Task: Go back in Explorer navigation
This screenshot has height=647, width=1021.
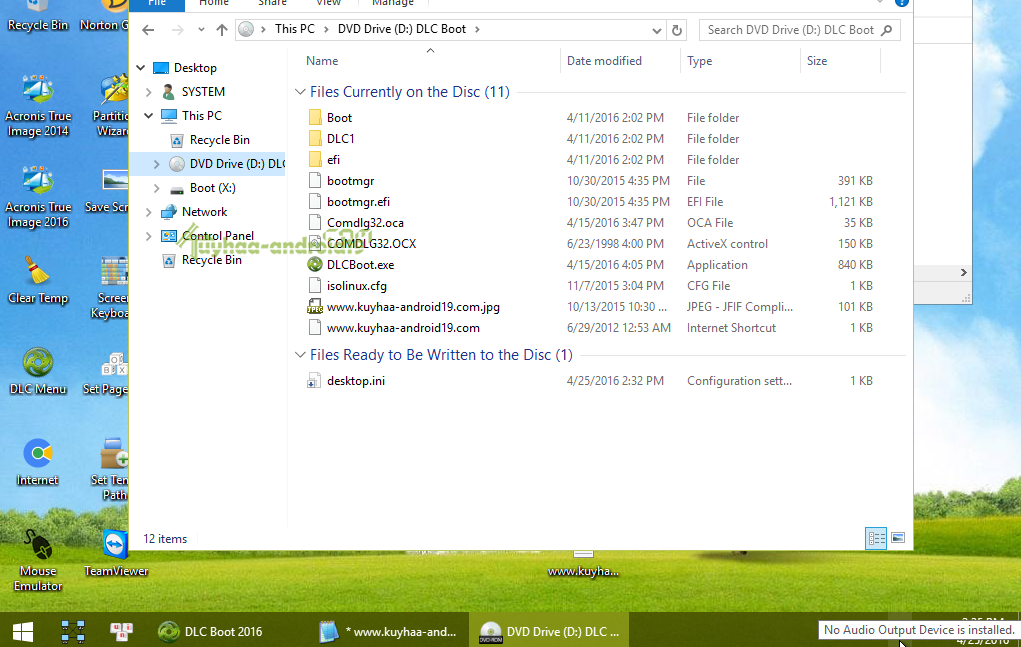Action: point(148,30)
